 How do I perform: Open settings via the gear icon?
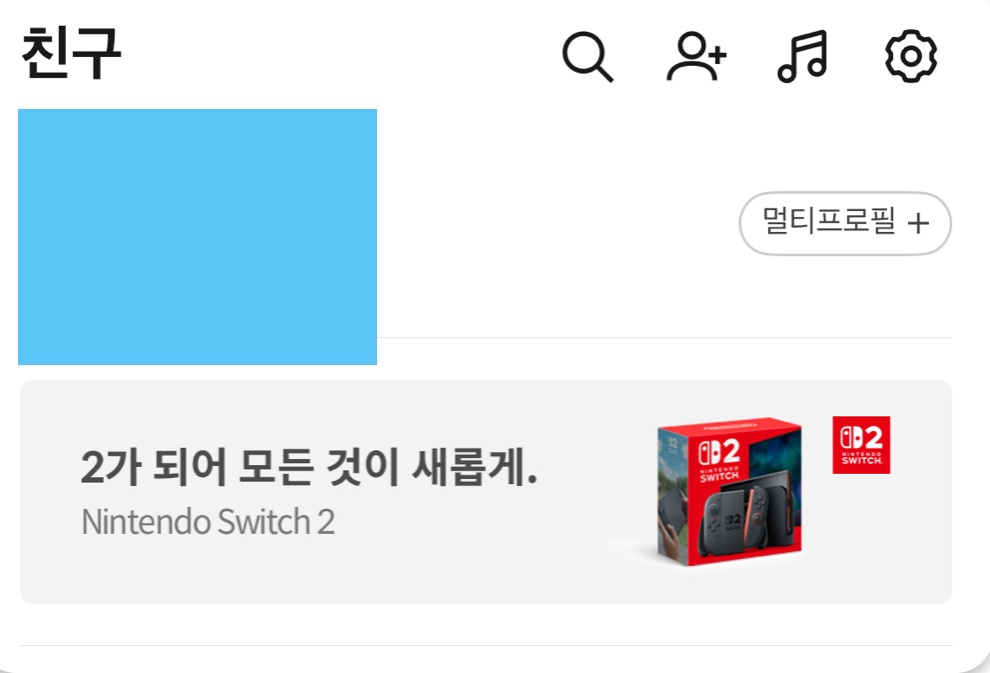(910, 56)
